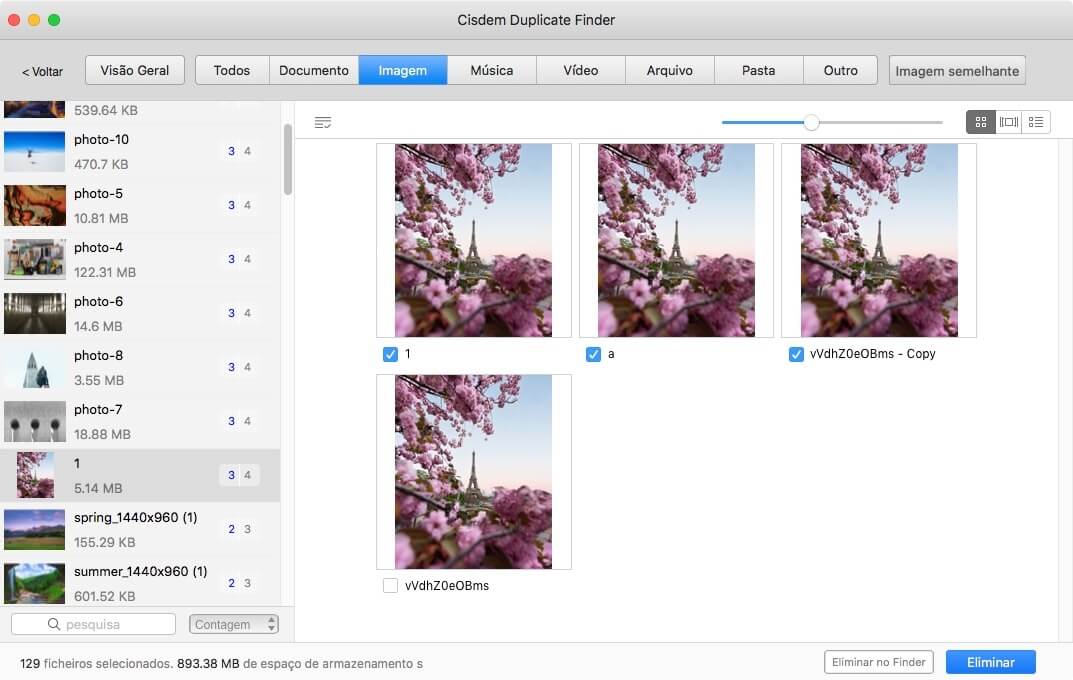This screenshot has width=1073, height=680.
Task: Open the Contagem sort dropdown
Action: click(233, 624)
